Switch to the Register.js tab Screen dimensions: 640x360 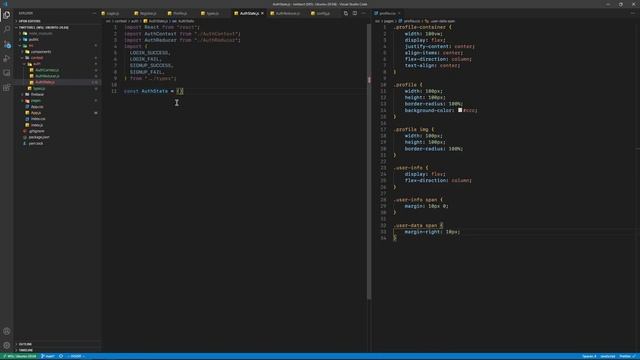[148, 13]
